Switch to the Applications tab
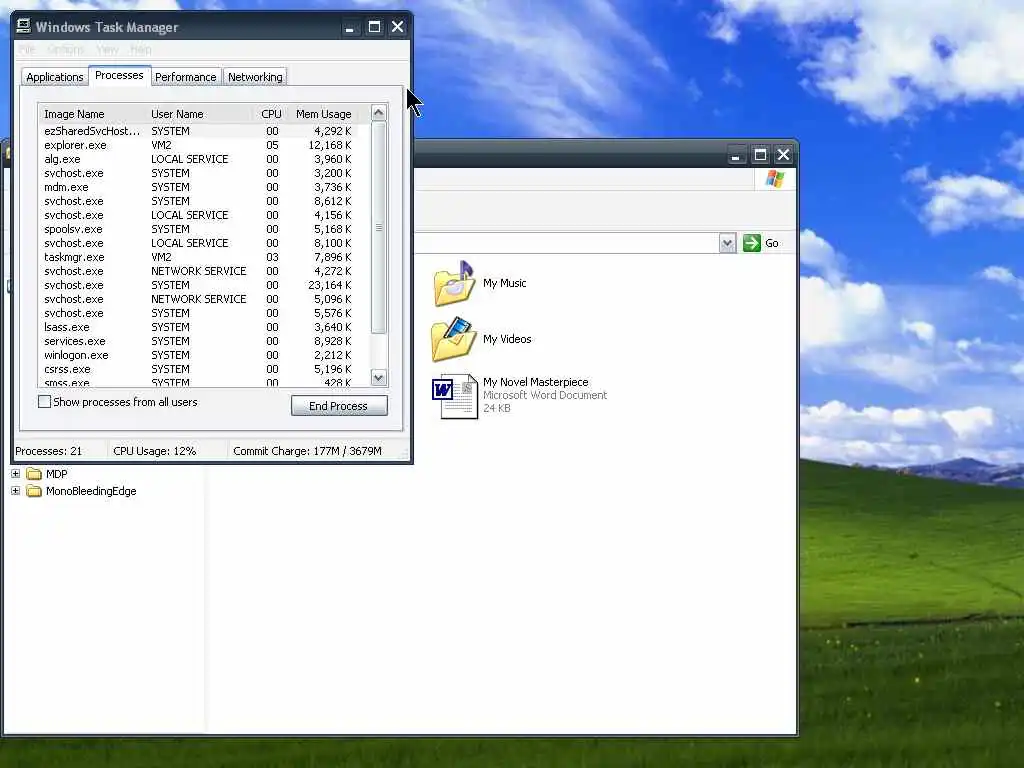 tap(55, 77)
